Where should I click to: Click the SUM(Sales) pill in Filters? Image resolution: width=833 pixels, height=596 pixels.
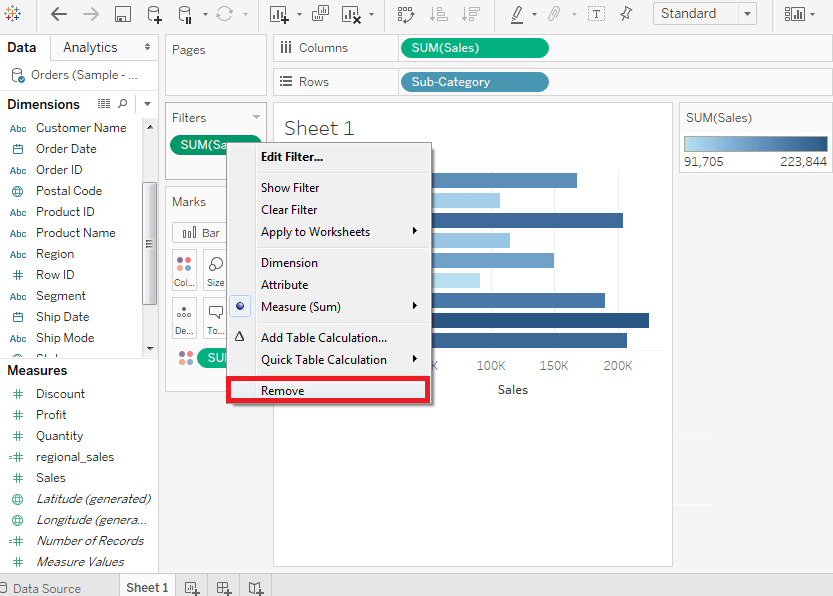[x=199, y=144]
